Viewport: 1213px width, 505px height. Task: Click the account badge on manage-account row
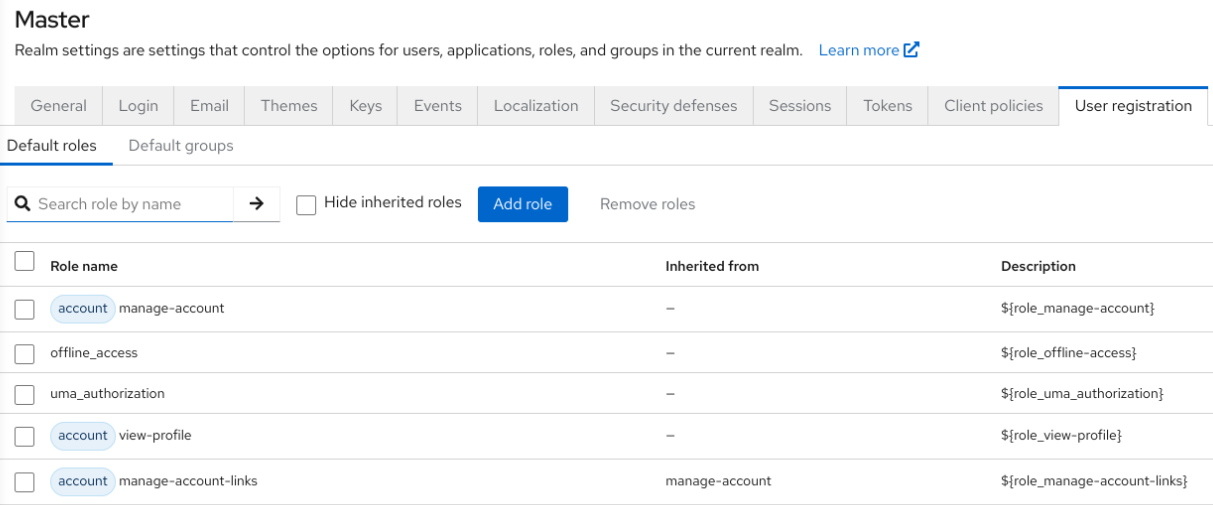(82, 309)
